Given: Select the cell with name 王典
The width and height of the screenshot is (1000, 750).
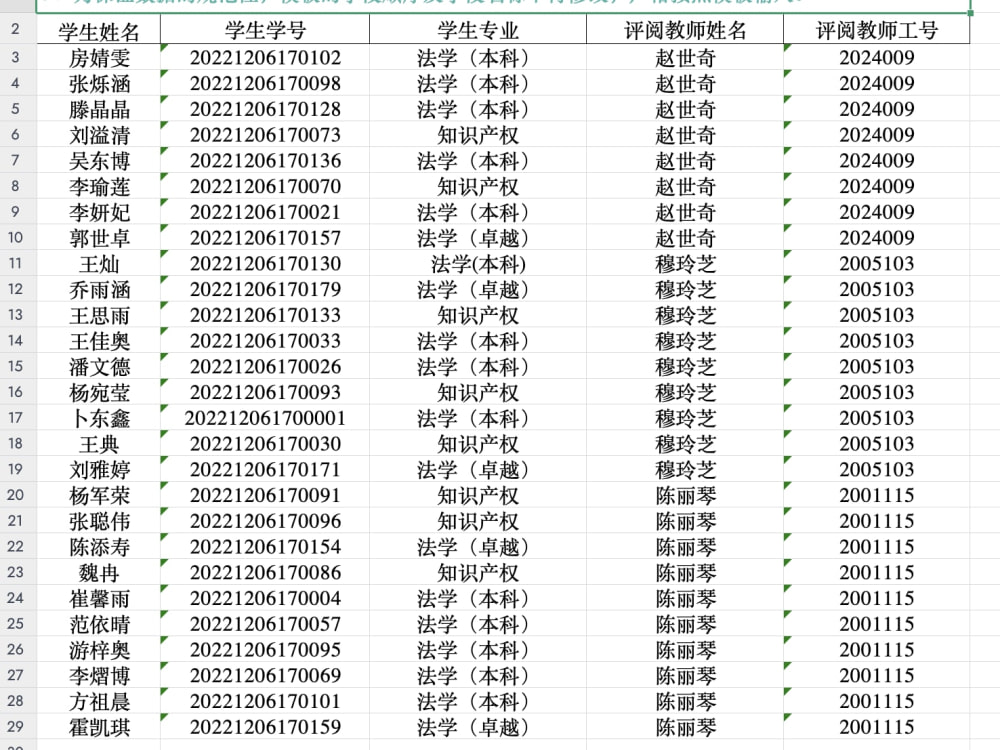Looking at the screenshot, I should [x=99, y=443].
